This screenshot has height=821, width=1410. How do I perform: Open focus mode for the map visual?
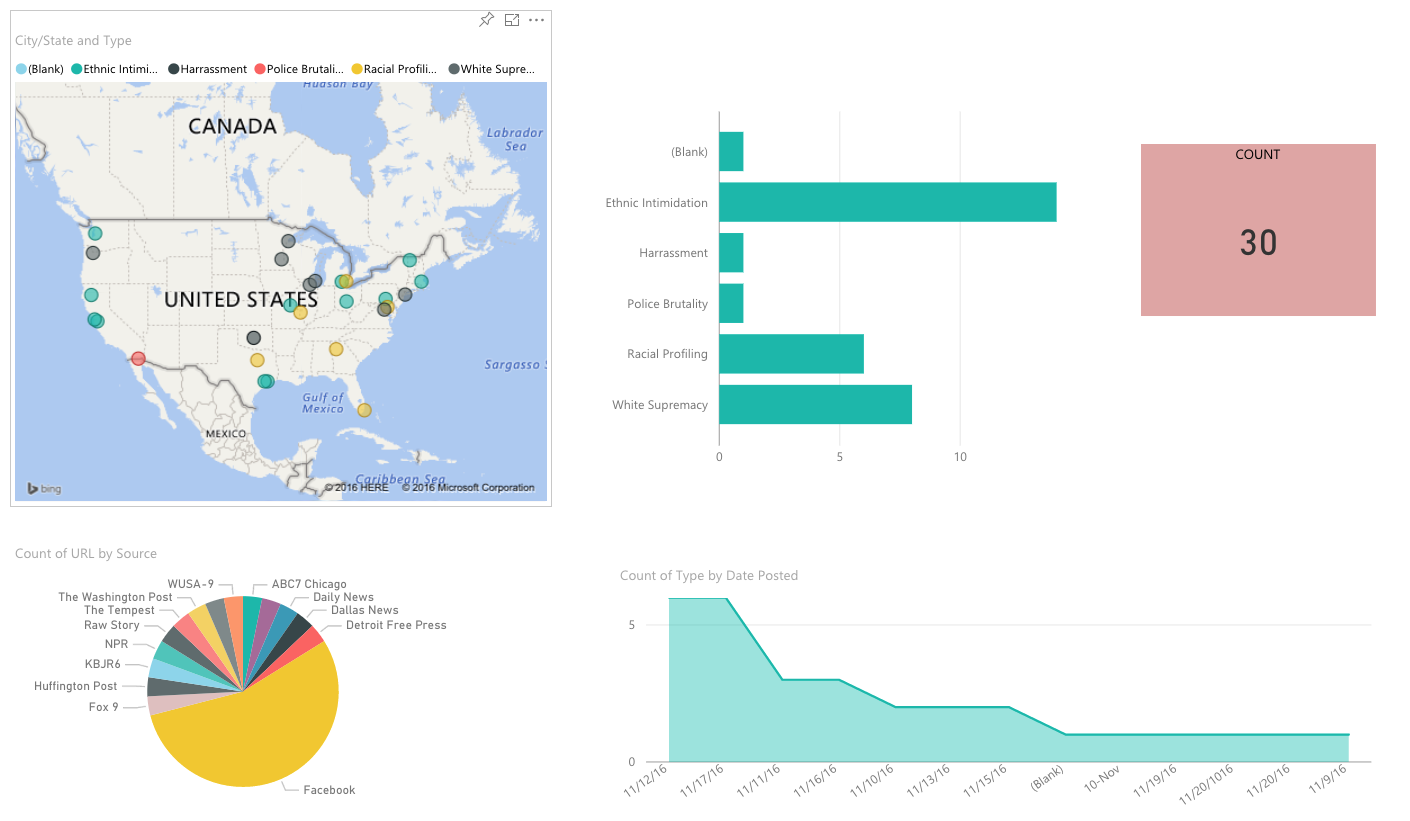[x=512, y=20]
